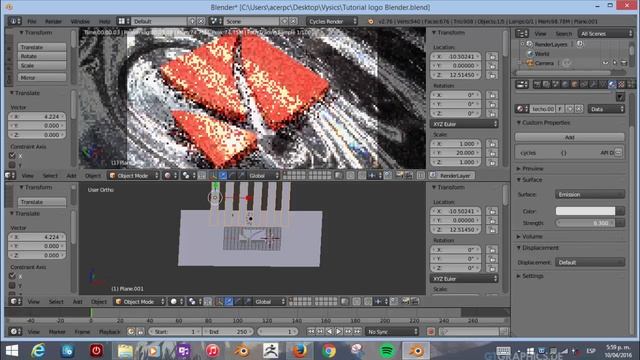The height and width of the screenshot is (360, 640).
Task: Click the Vector X field in top Translate panel
Action: pos(37,116)
